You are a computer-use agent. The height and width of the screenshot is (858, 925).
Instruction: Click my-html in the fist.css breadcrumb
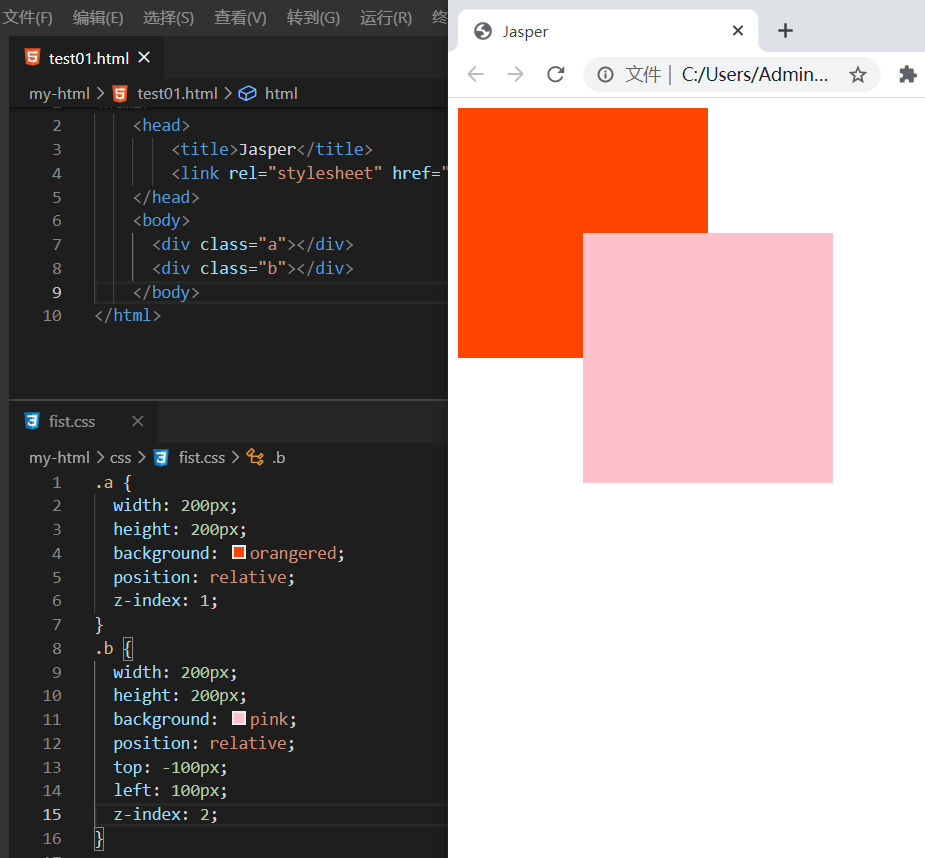click(60, 458)
